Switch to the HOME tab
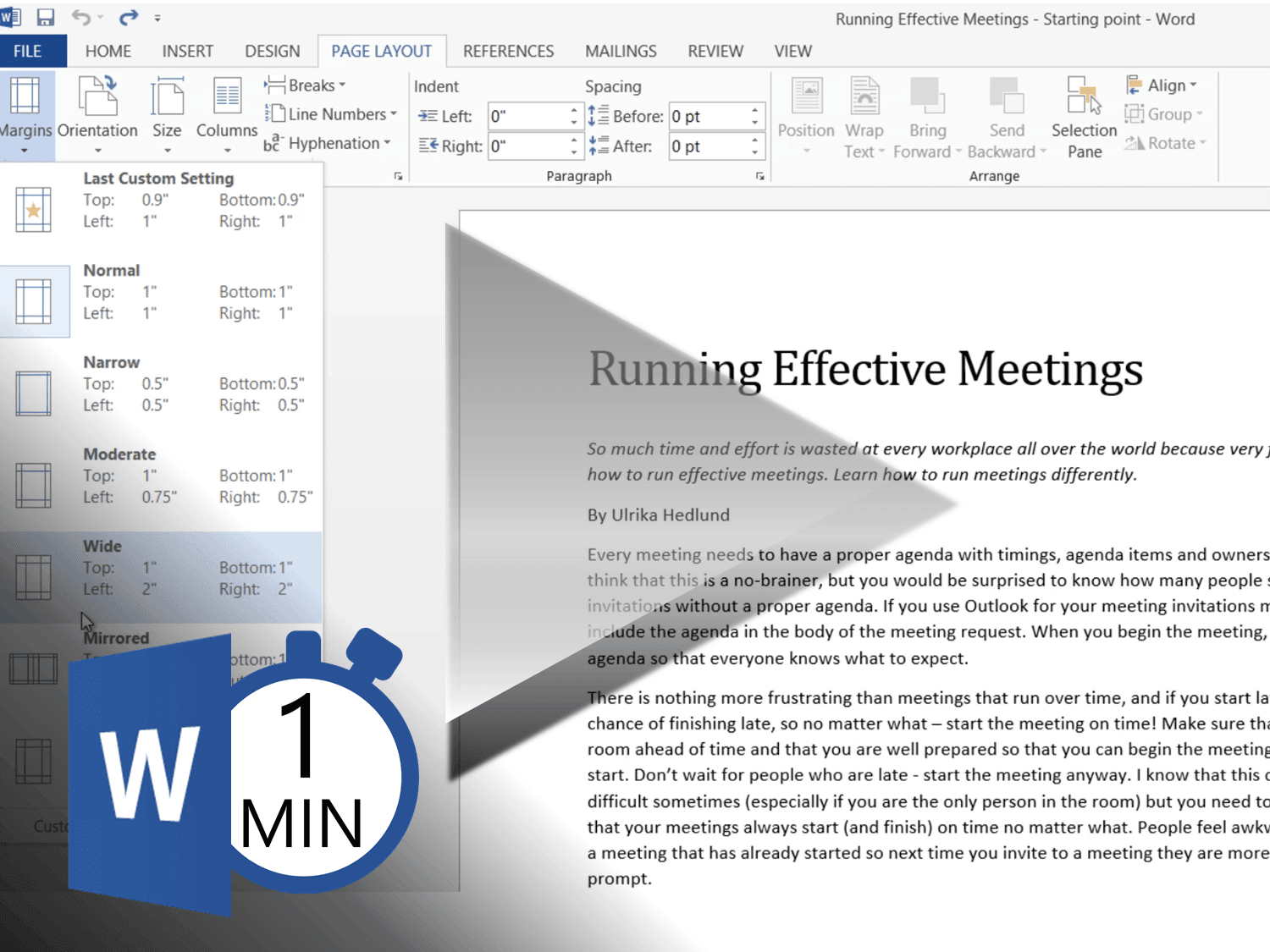This screenshot has height=952, width=1270. [x=108, y=51]
